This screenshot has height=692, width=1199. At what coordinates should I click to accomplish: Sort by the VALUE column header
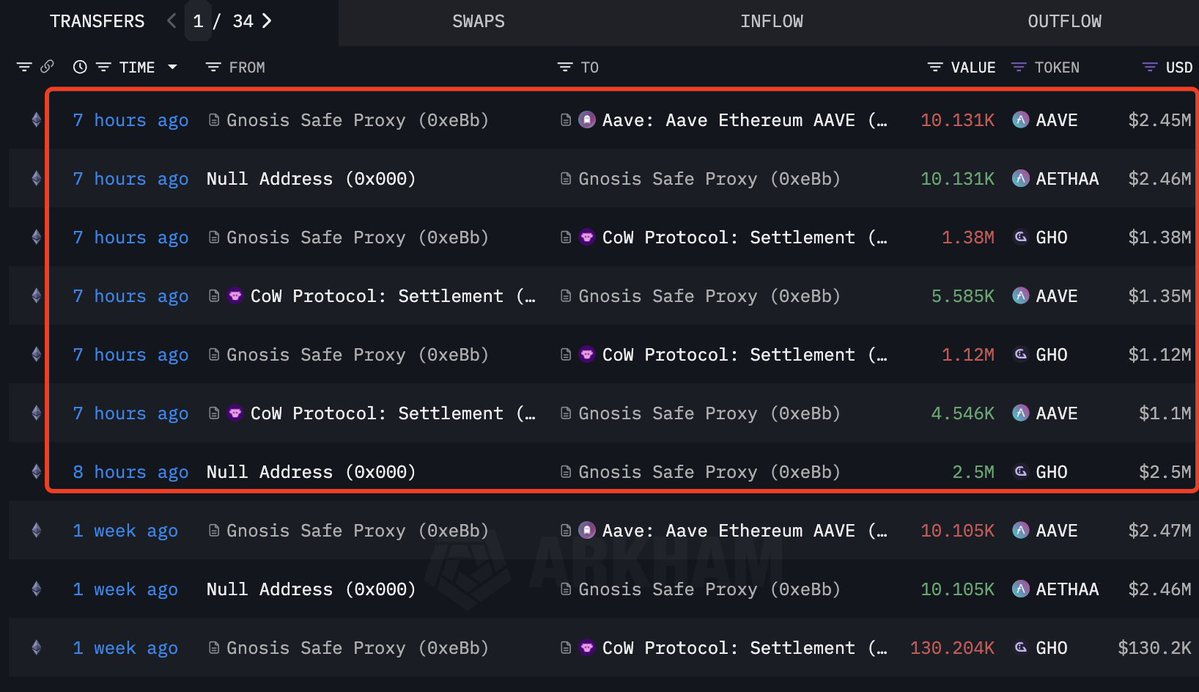point(973,67)
